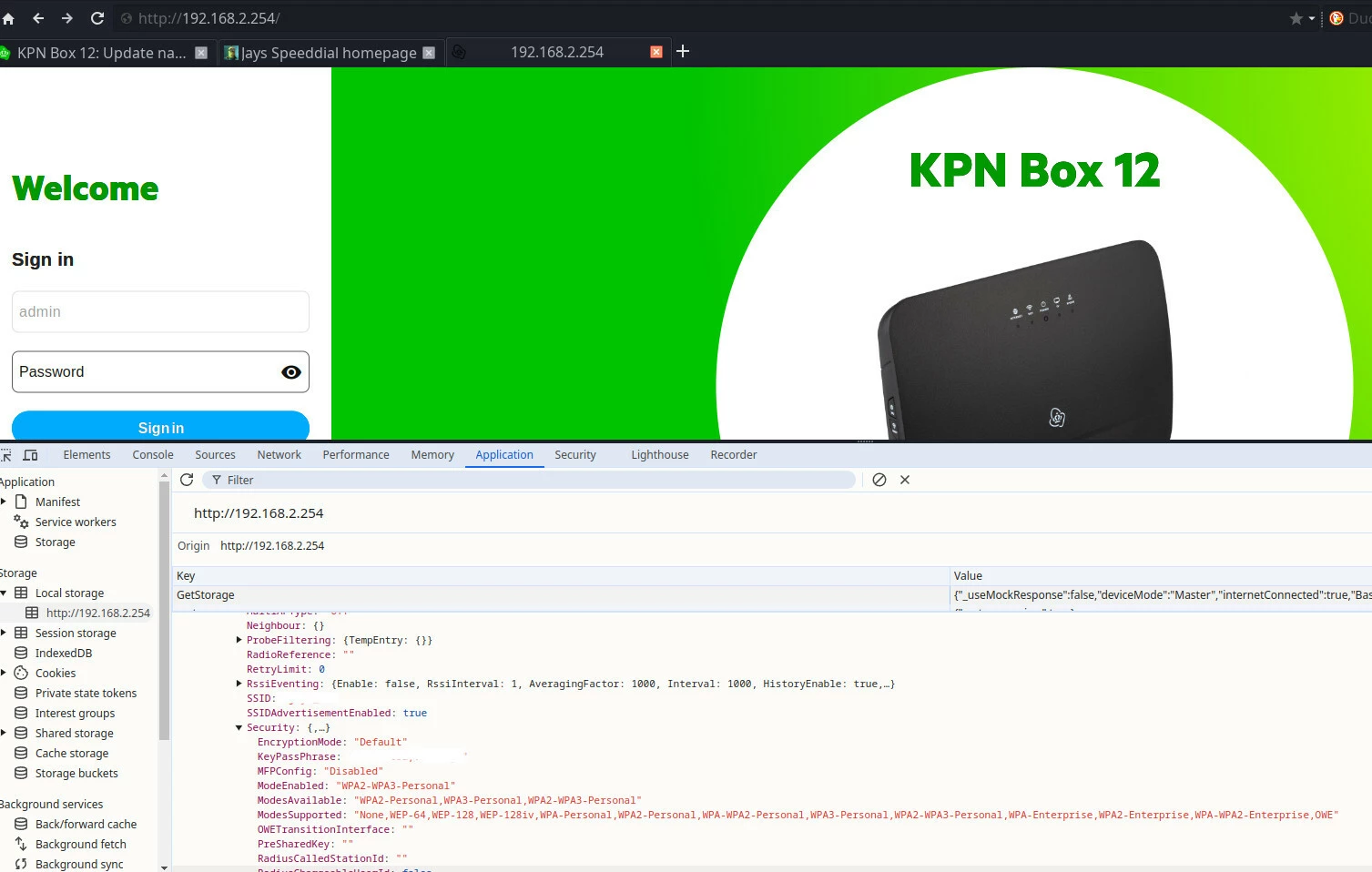Click the clear all storage circle-slash icon

click(879, 480)
